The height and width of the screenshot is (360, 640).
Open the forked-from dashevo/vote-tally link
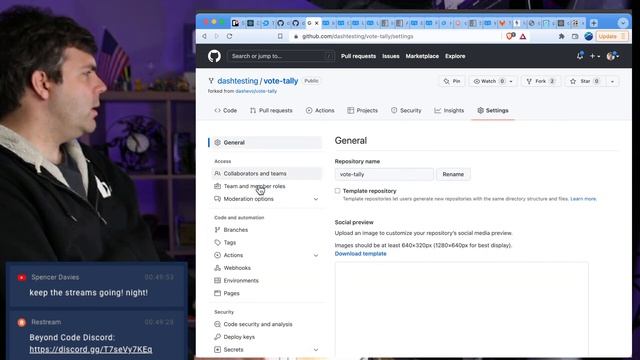[x=256, y=91]
